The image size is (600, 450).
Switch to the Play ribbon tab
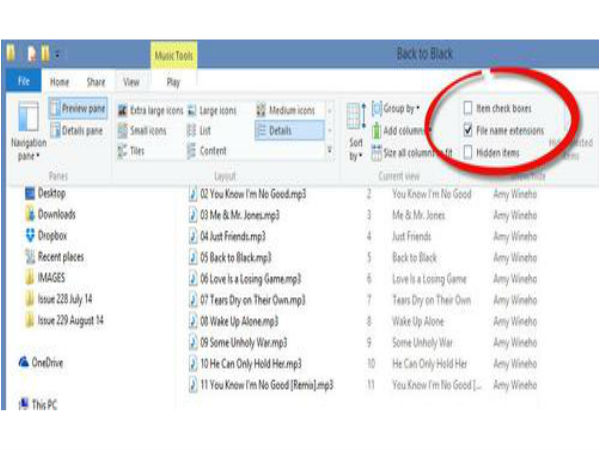[173, 82]
